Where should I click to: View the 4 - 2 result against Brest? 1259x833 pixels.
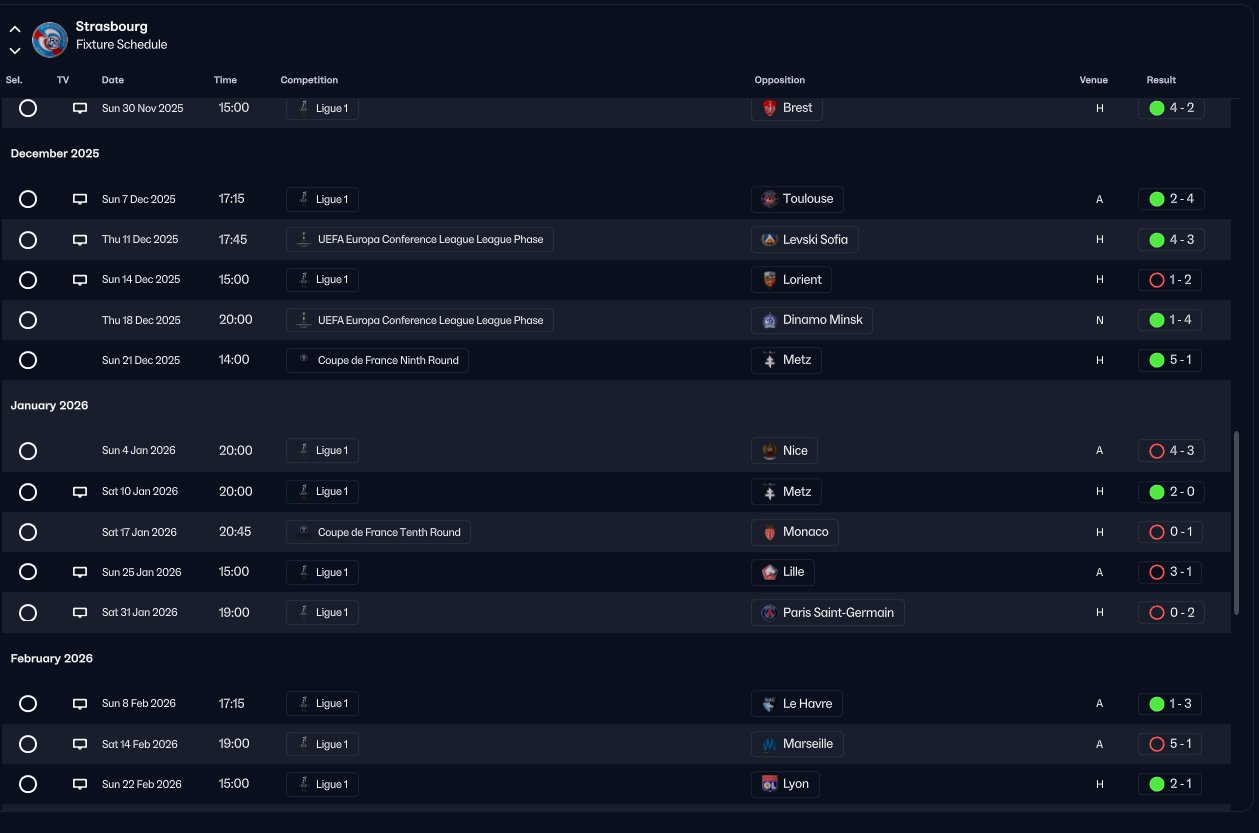[x=1171, y=108]
